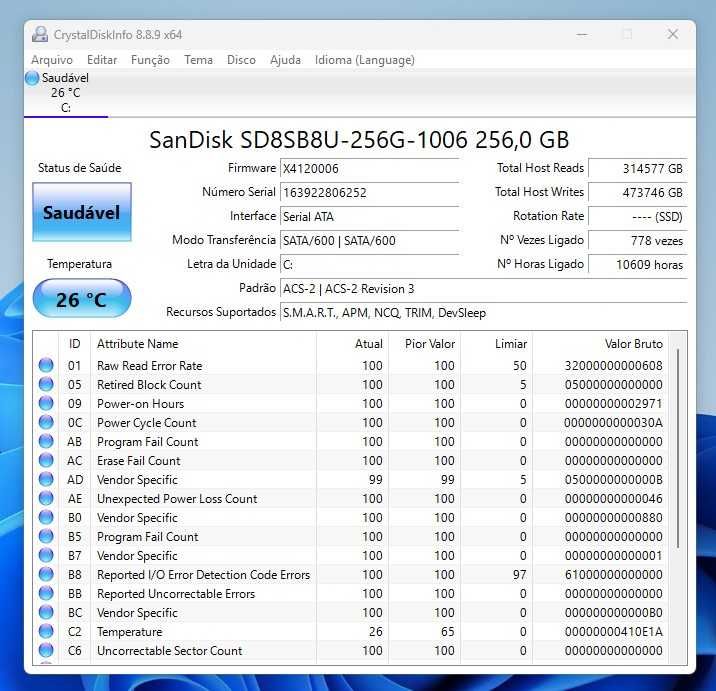Image resolution: width=716 pixels, height=691 pixels.
Task: Click the status orb for Power Cycle Count
Action: pyautogui.click(x=46, y=422)
